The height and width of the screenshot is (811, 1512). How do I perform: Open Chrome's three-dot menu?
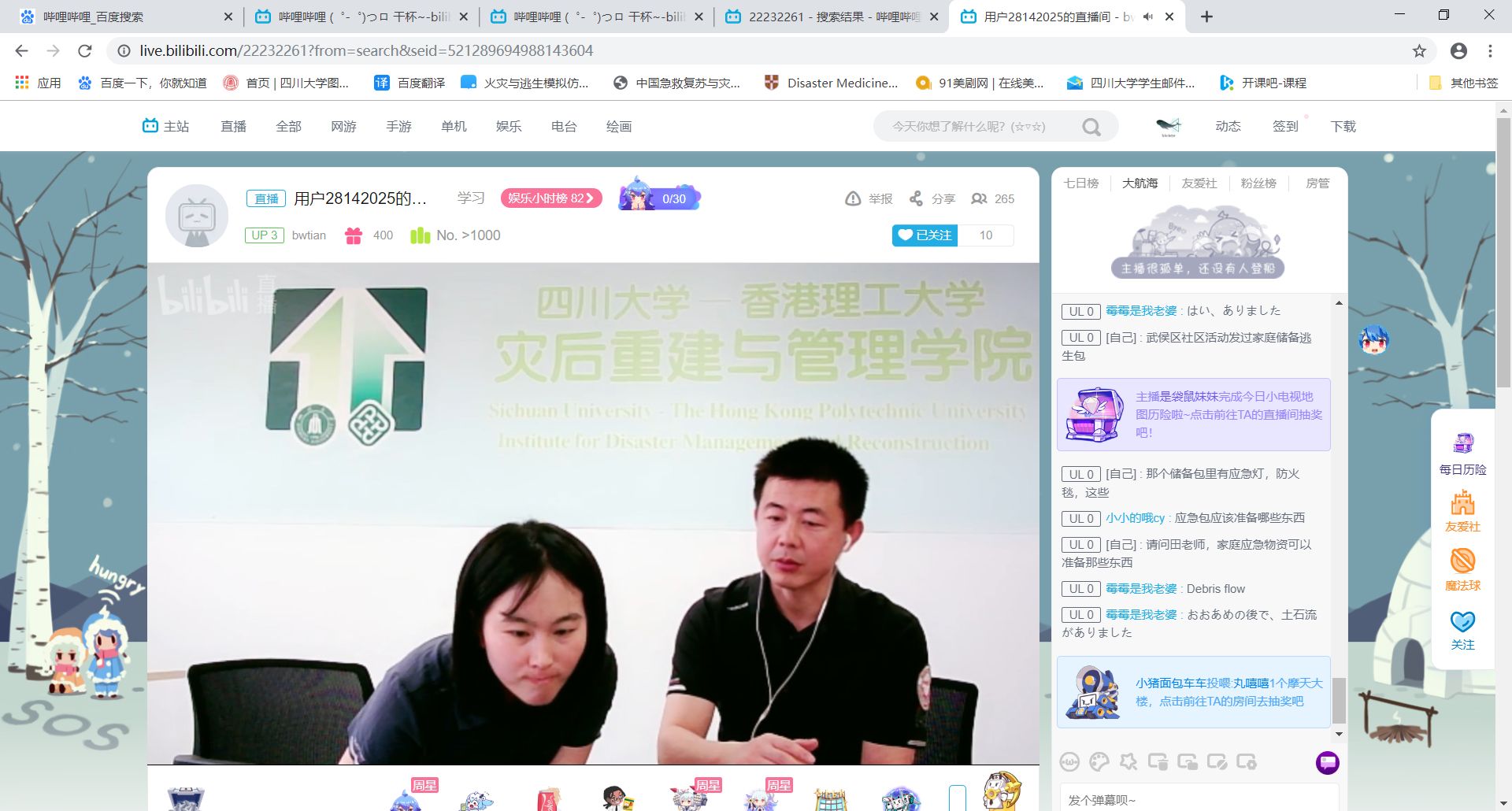click(x=1490, y=51)
